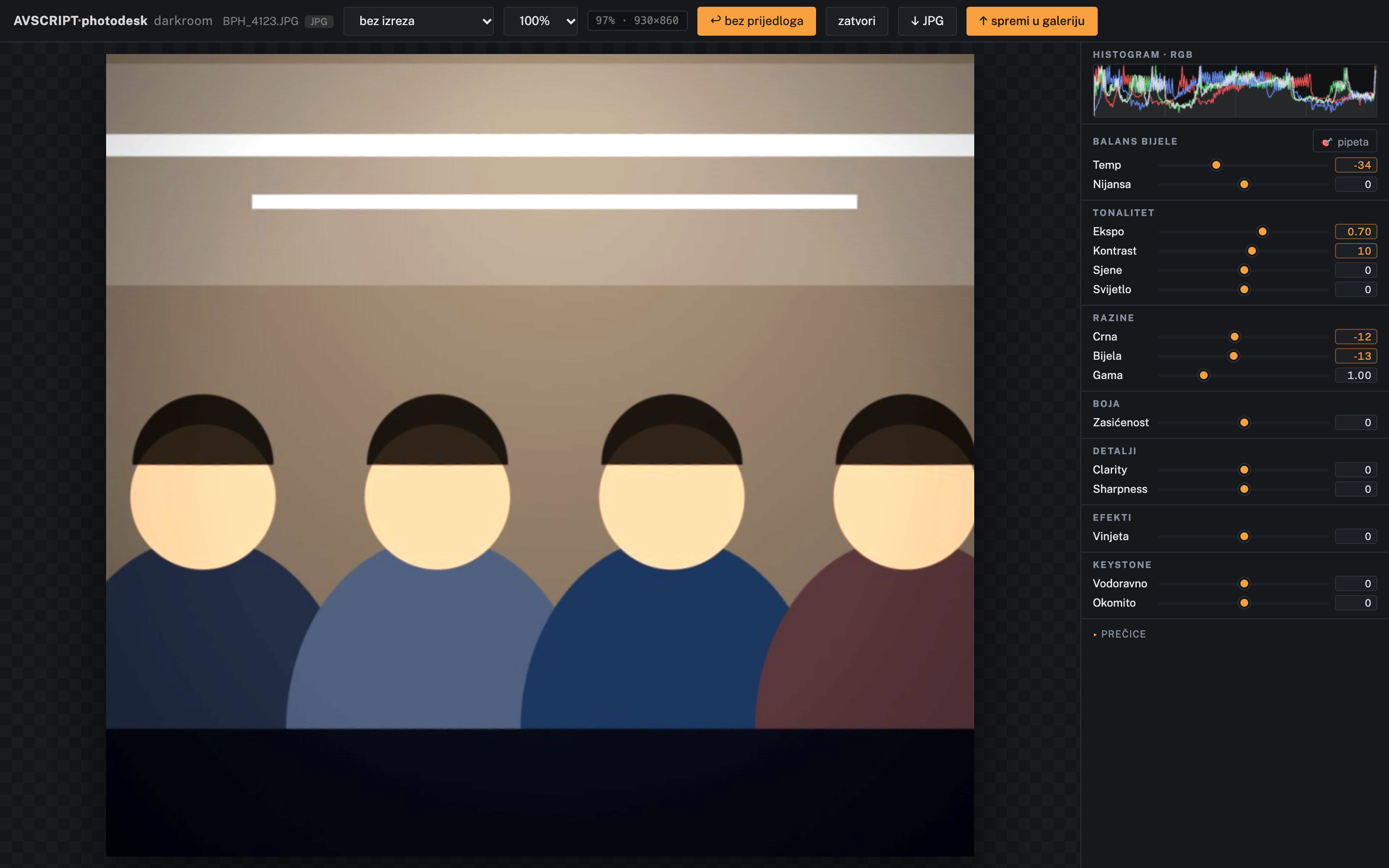Click the Clarity slider handle
The image size is (1389, 868).
pyautogui.click(x=1244, y=470)
